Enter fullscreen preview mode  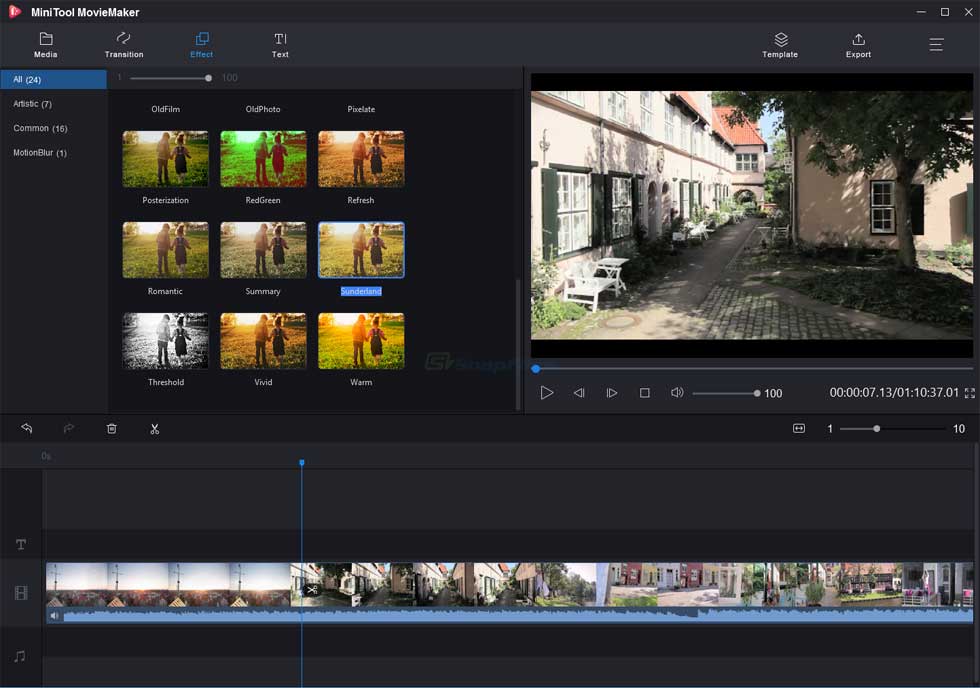tap(968, 393)
